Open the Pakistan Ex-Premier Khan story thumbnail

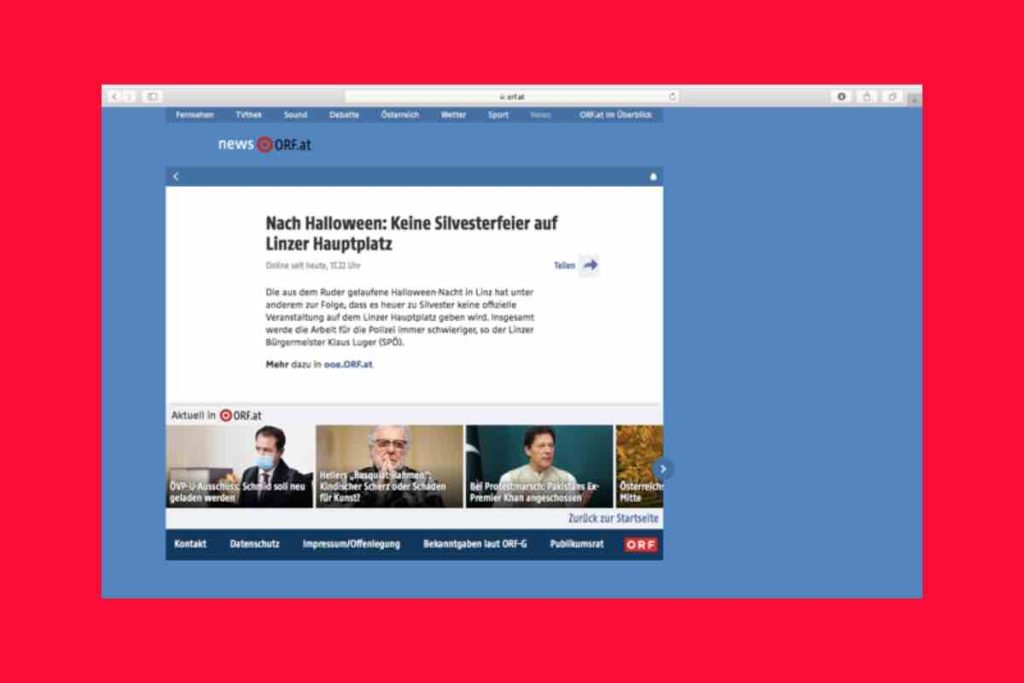pos(539,466)
